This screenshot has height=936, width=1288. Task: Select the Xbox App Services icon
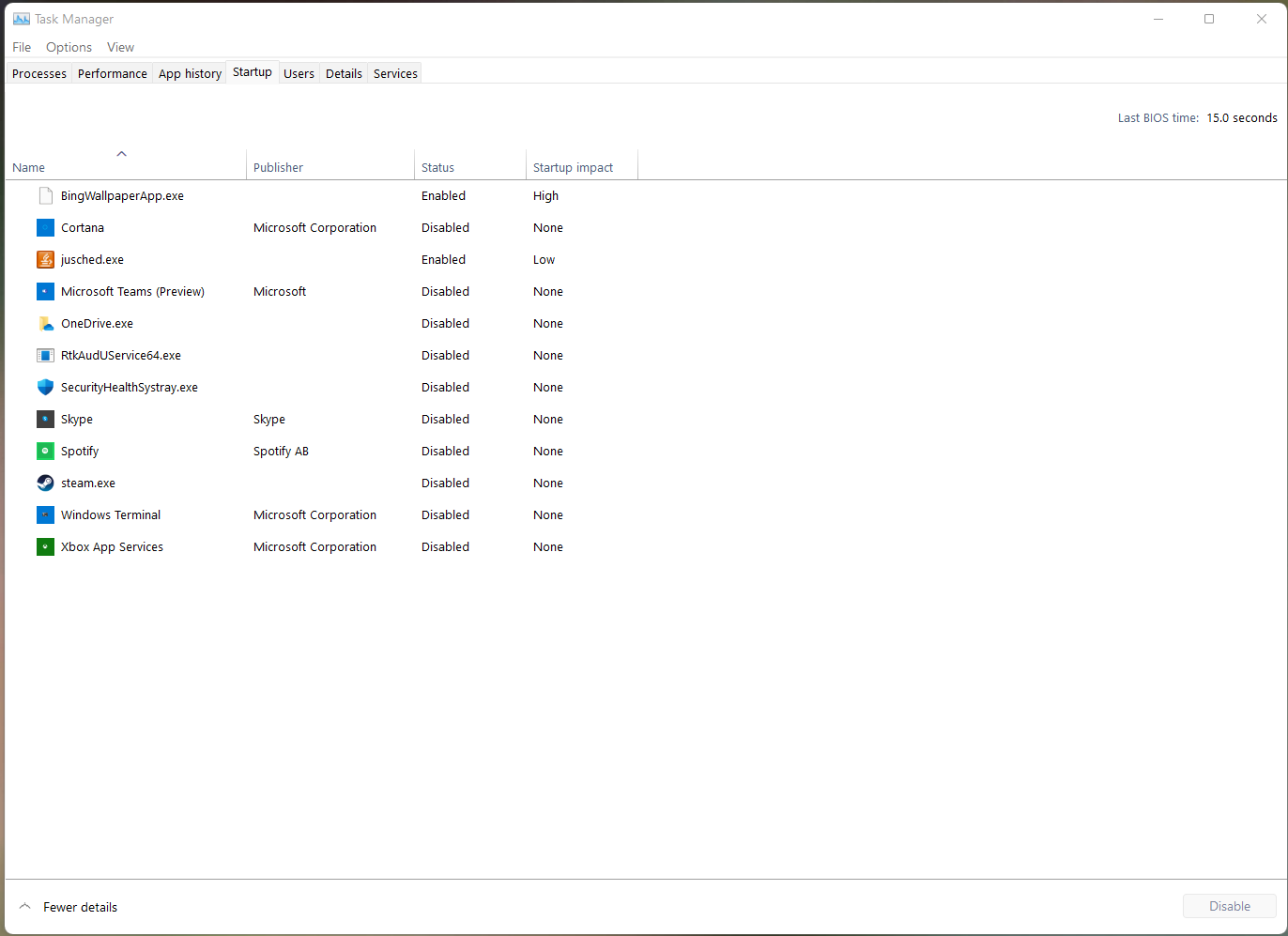(x=45, y=547)
